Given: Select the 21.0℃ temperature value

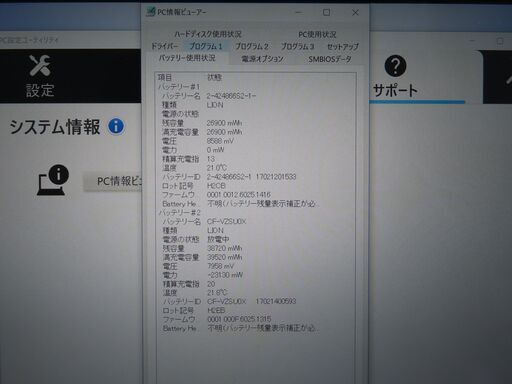Looking at the screenshot, I should 217,168.
